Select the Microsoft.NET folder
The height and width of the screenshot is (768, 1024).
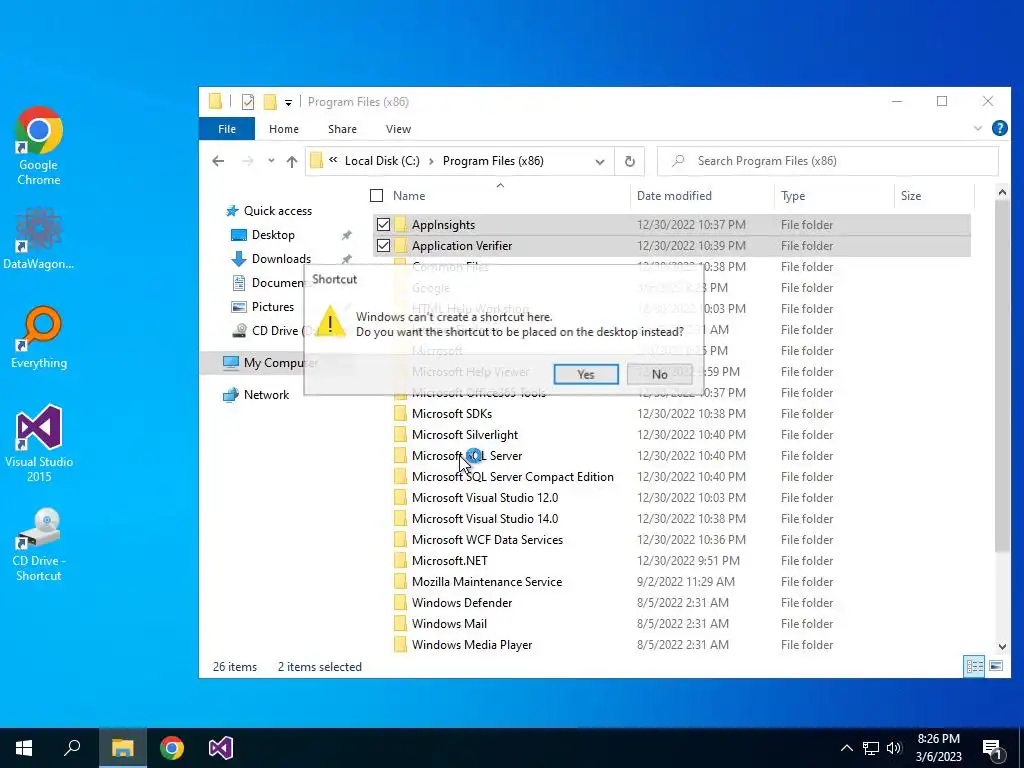click(449, 560)
